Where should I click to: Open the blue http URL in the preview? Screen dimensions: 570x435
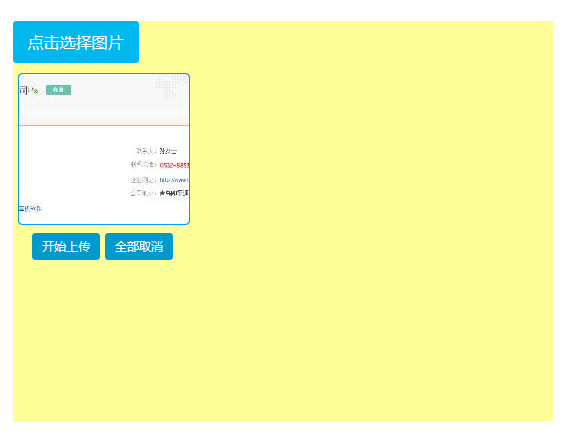click(174, 180)
